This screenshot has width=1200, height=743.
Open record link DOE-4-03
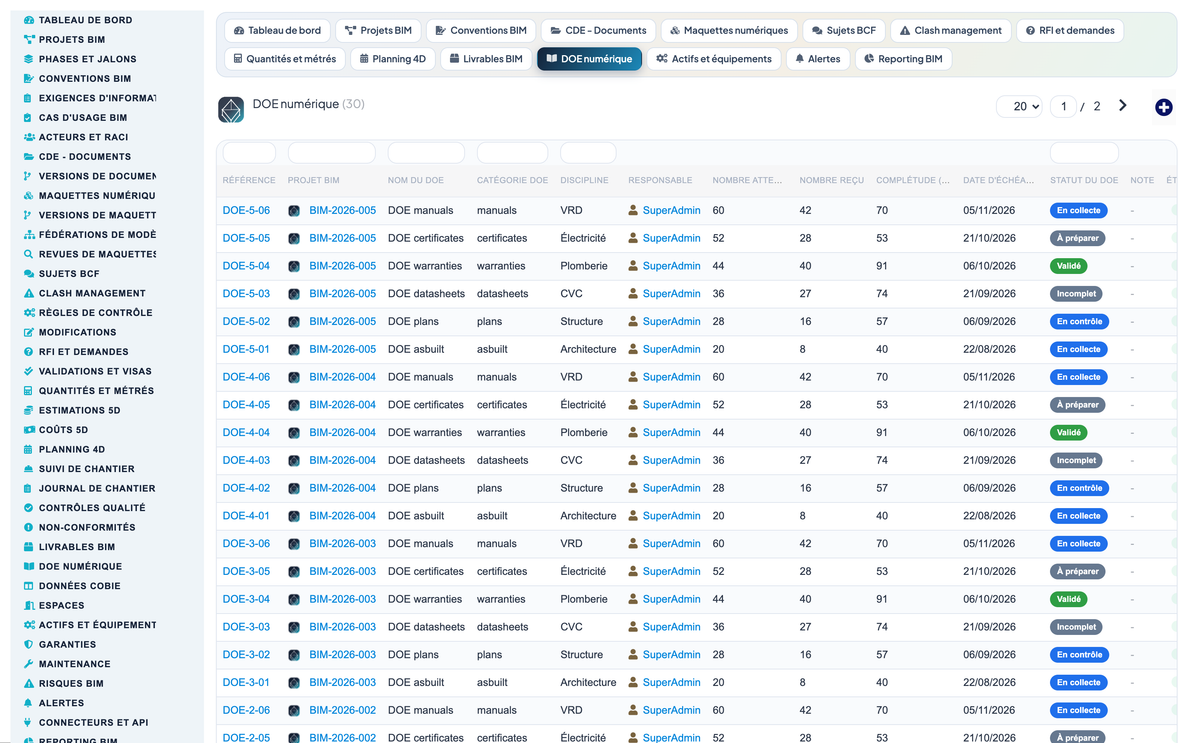[246, 461]
